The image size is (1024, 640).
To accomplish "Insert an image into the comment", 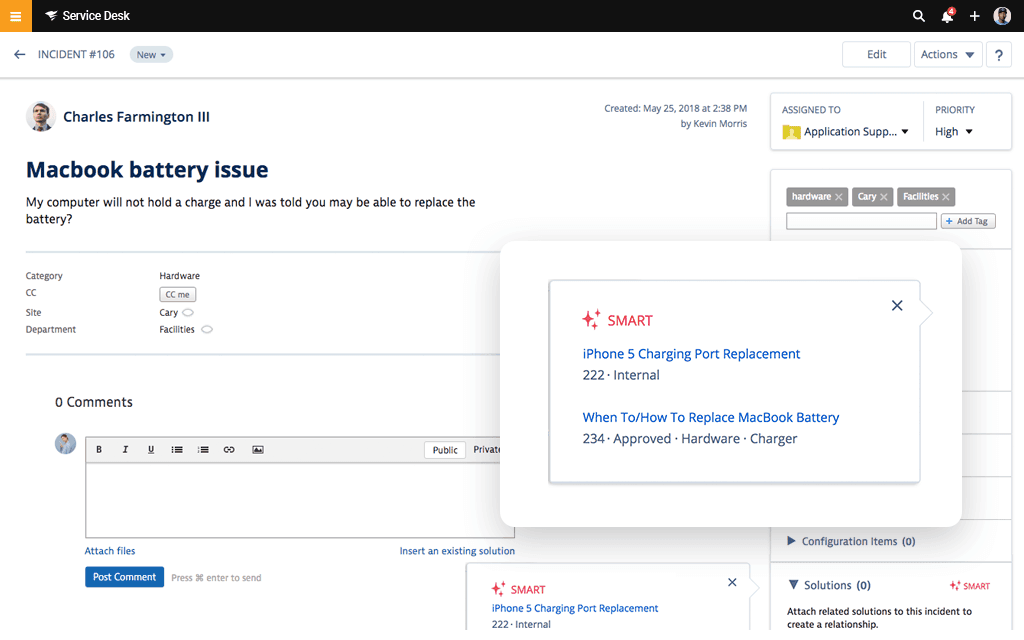I will 257,449.
